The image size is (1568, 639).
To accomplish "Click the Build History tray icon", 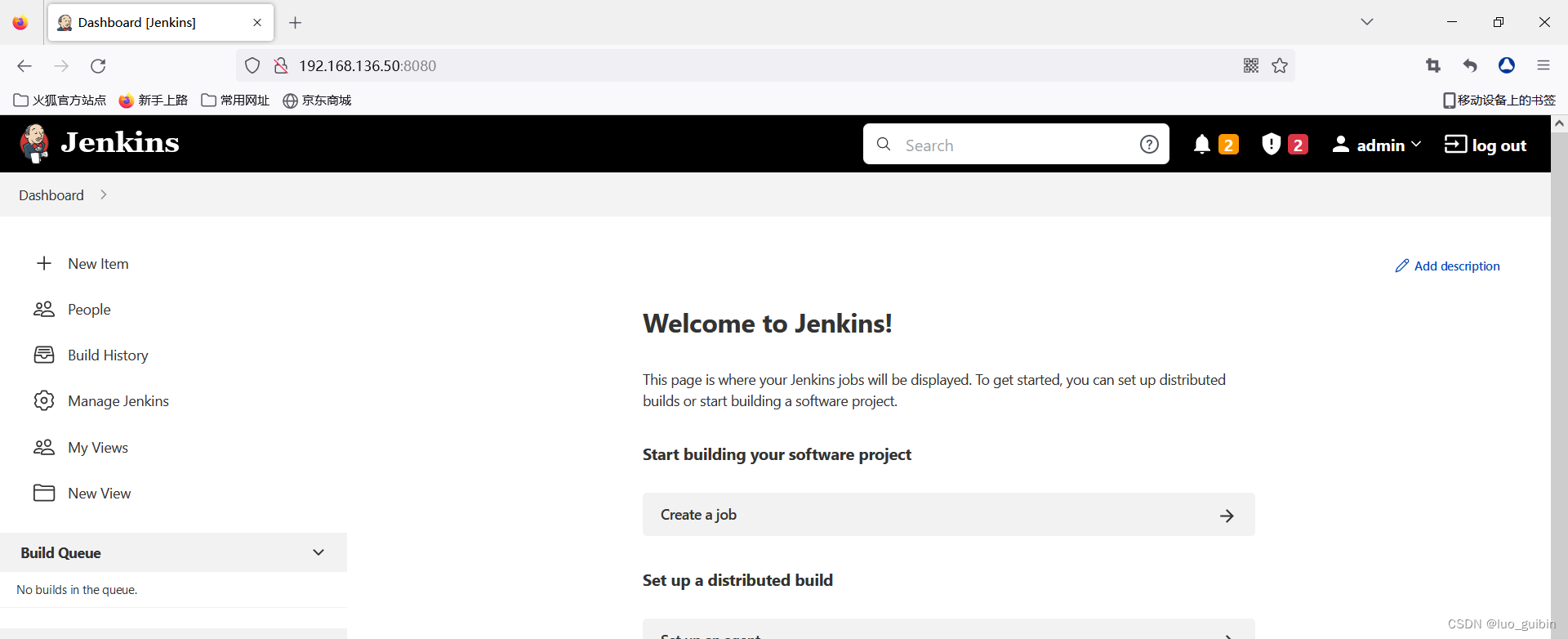I will 44,355.
